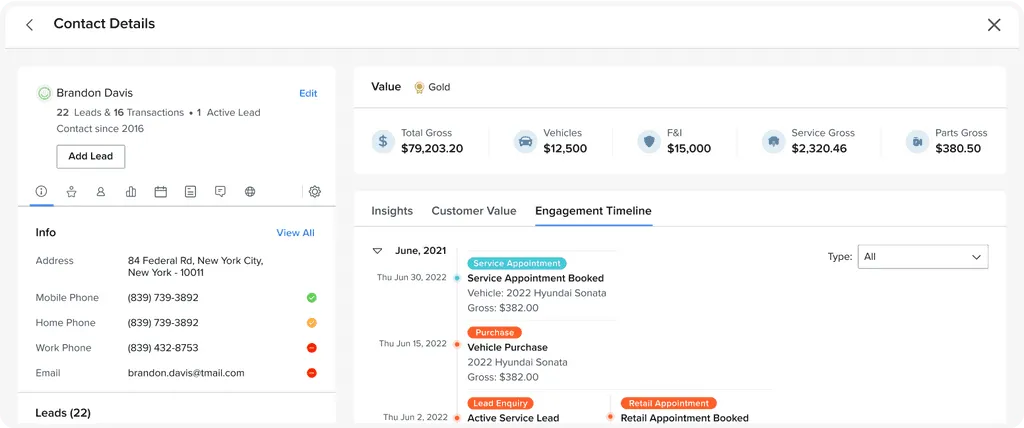The height and width of the screenshot is (428, 1024).
Task: Open contact settings gear icon
Action: (x=314, y=191)
